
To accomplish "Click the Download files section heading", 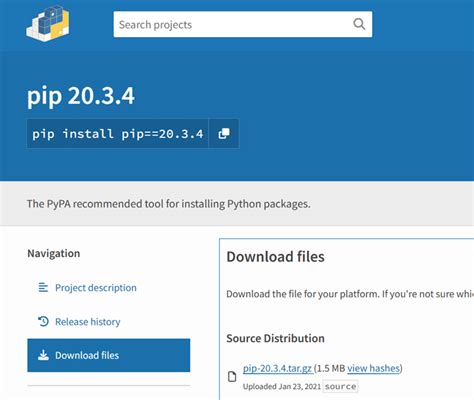I will pyautogui.click(x=275, y=257).
